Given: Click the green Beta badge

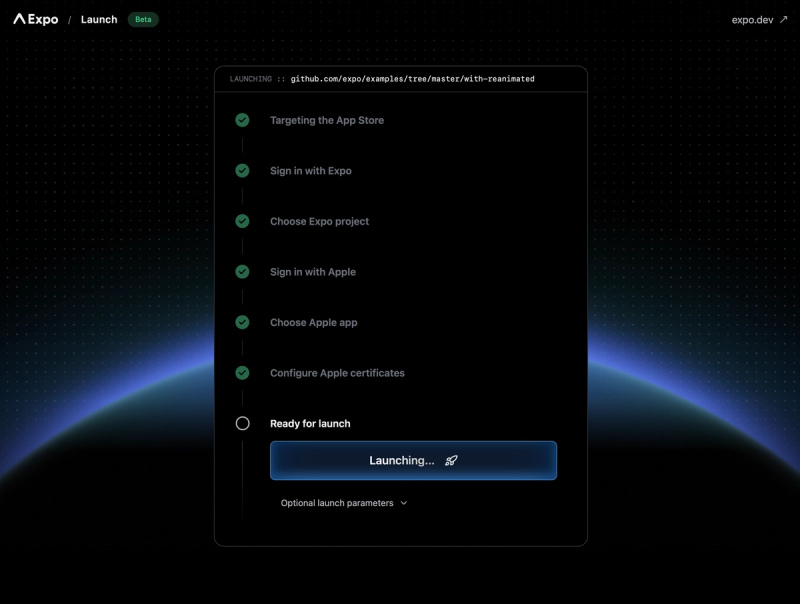Looking at the screenshot, I should point(143,19).
